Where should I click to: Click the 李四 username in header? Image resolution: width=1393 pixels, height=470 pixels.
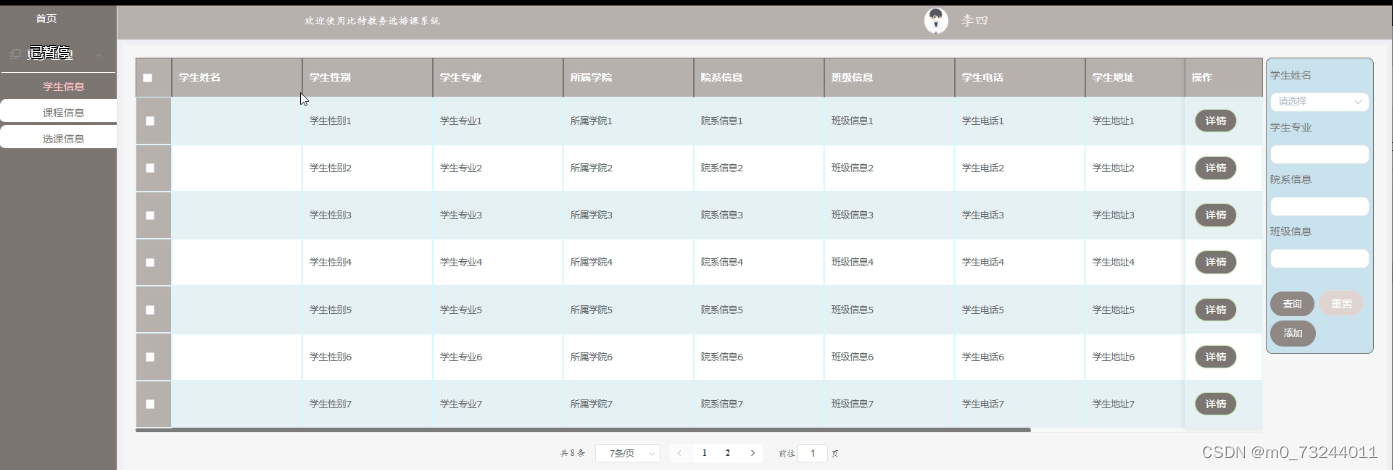974,21
